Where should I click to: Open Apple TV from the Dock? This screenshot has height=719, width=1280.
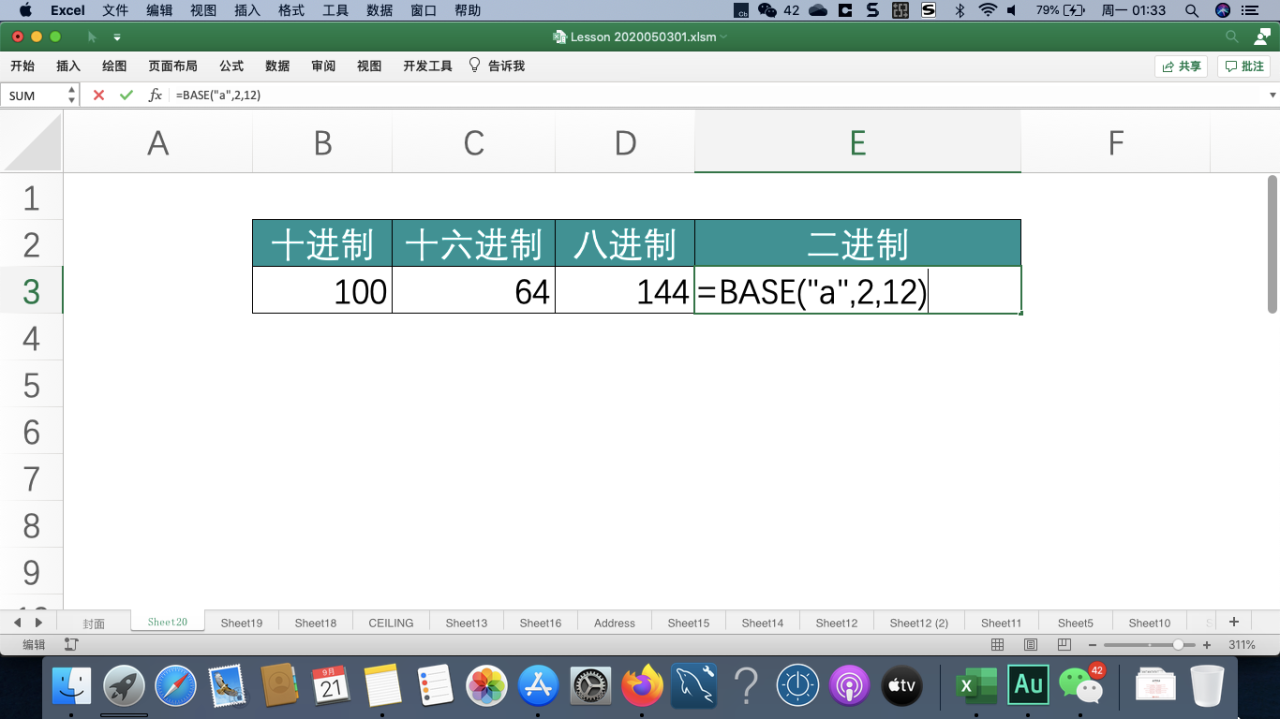pos(902,686)
